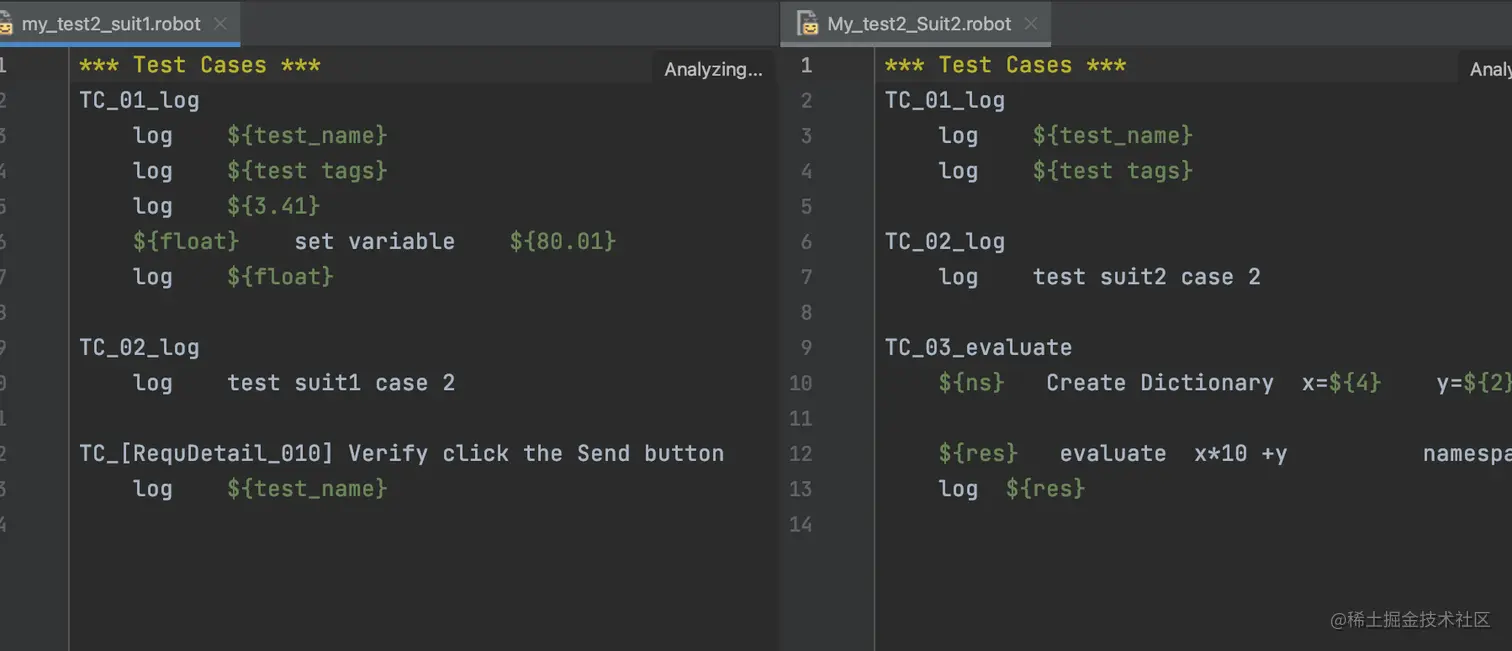Viewport: 1512px width, 651px height.
Task: Place cursor on 'test suit2 case 2' text
Action: point(1146,277)
